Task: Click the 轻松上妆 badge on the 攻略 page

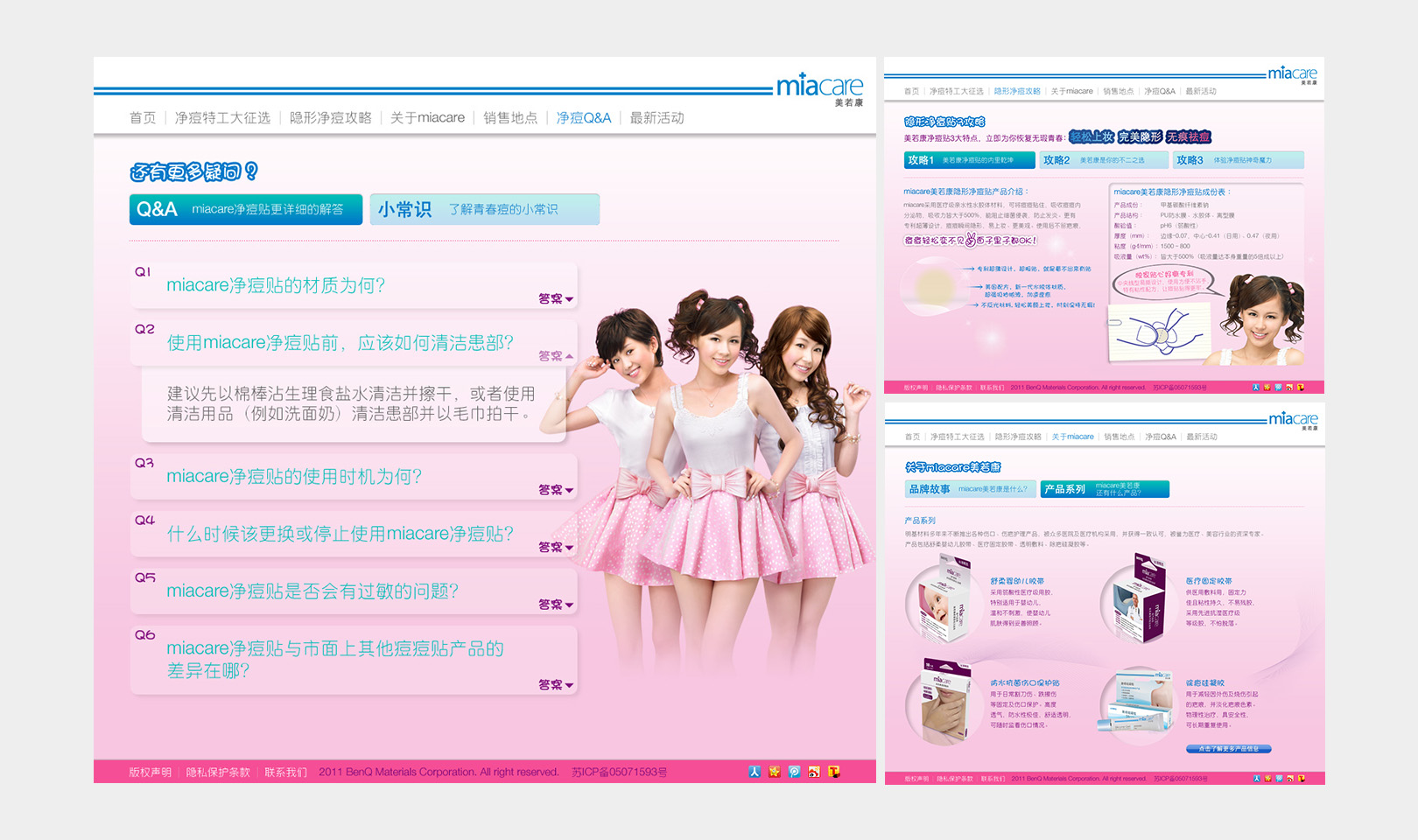Action: point(1092,136)
